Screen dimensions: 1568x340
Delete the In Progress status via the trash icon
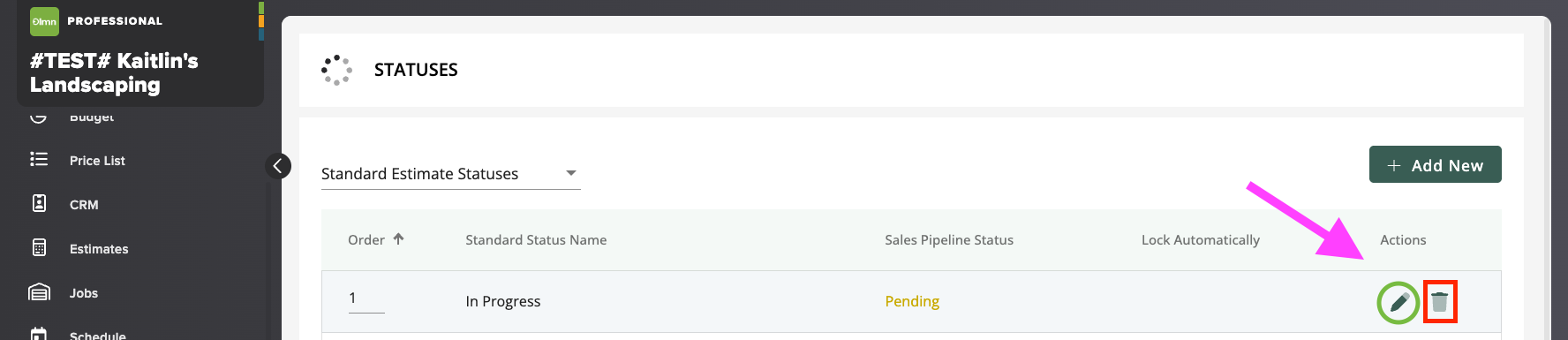tap(1440, 302)
